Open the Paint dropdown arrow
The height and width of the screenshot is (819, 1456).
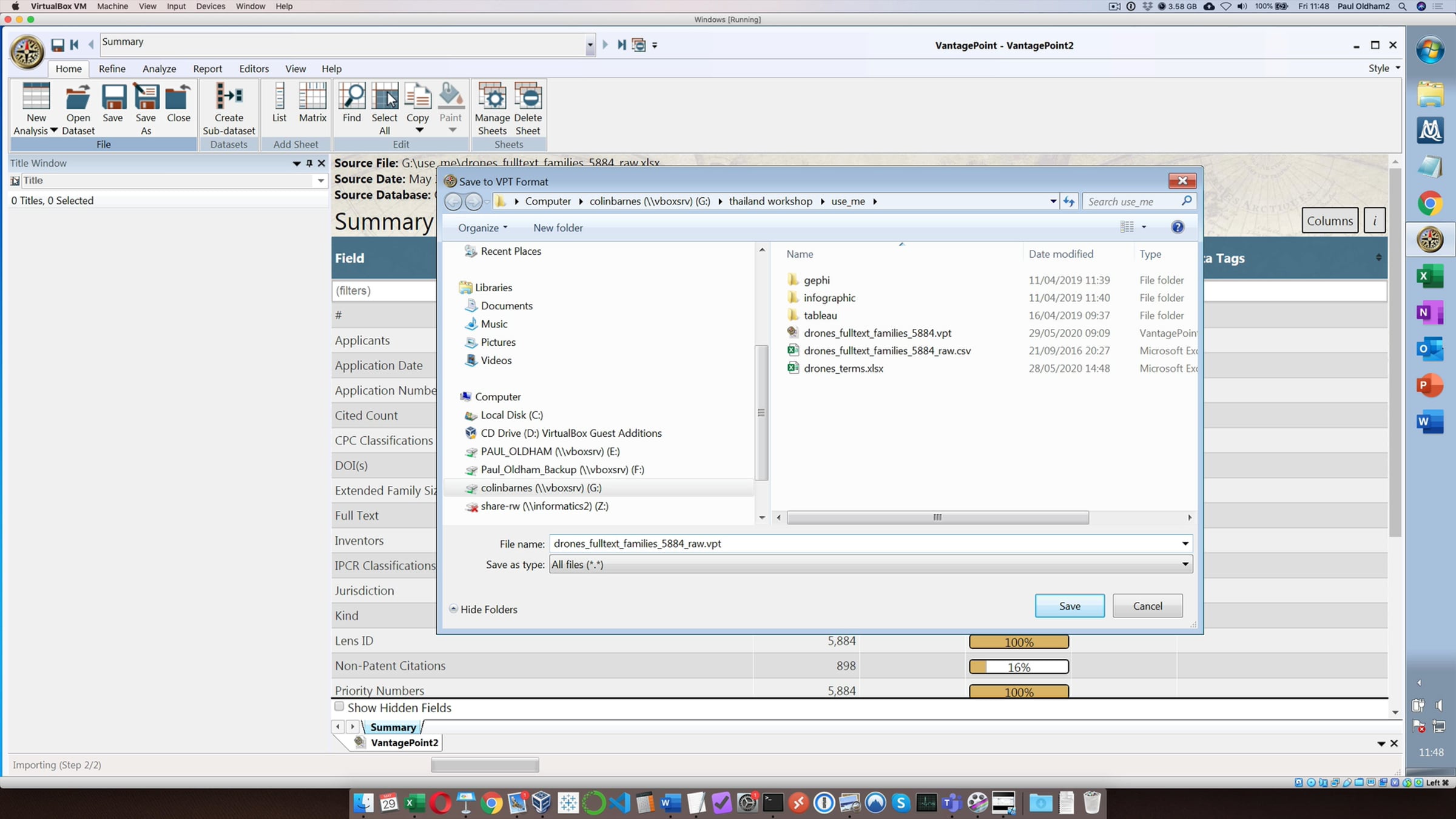(452, 130)
